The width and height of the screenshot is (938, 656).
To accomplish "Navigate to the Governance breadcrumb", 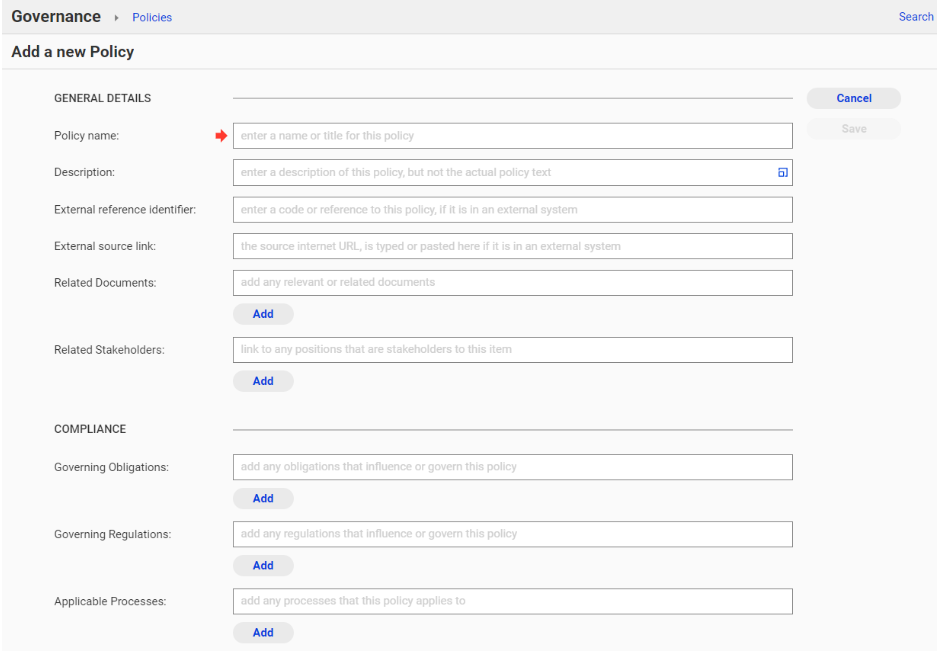I will coord(55,16).
